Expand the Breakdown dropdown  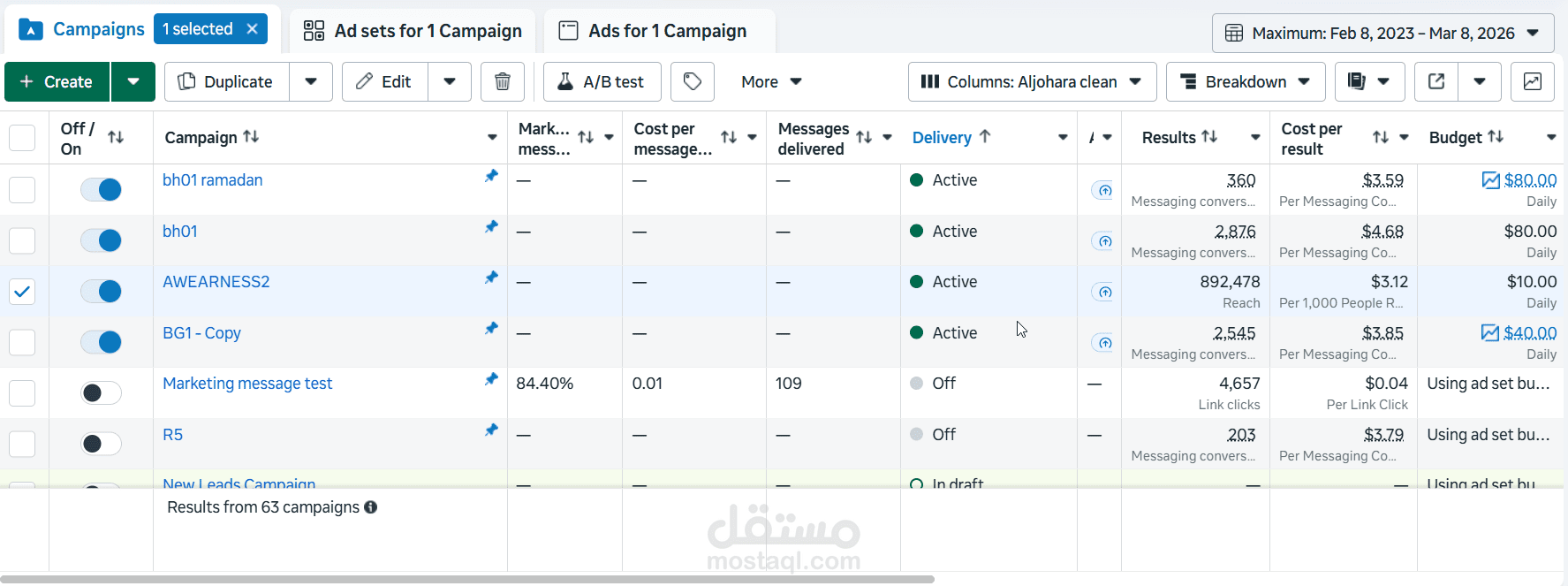click(1245, 82)
